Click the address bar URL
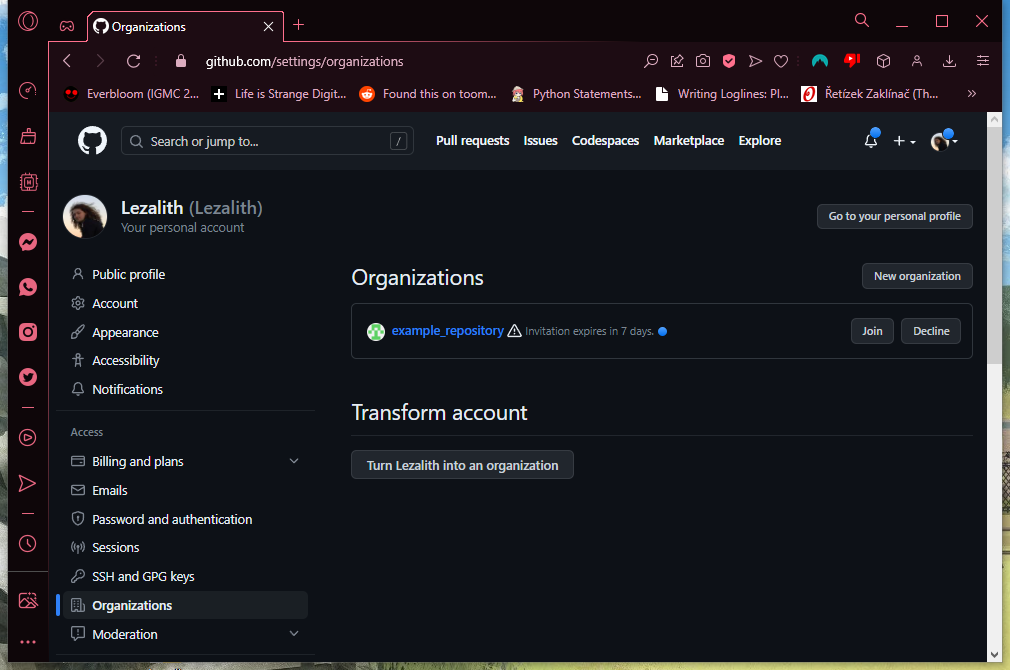 click(304, 61)
